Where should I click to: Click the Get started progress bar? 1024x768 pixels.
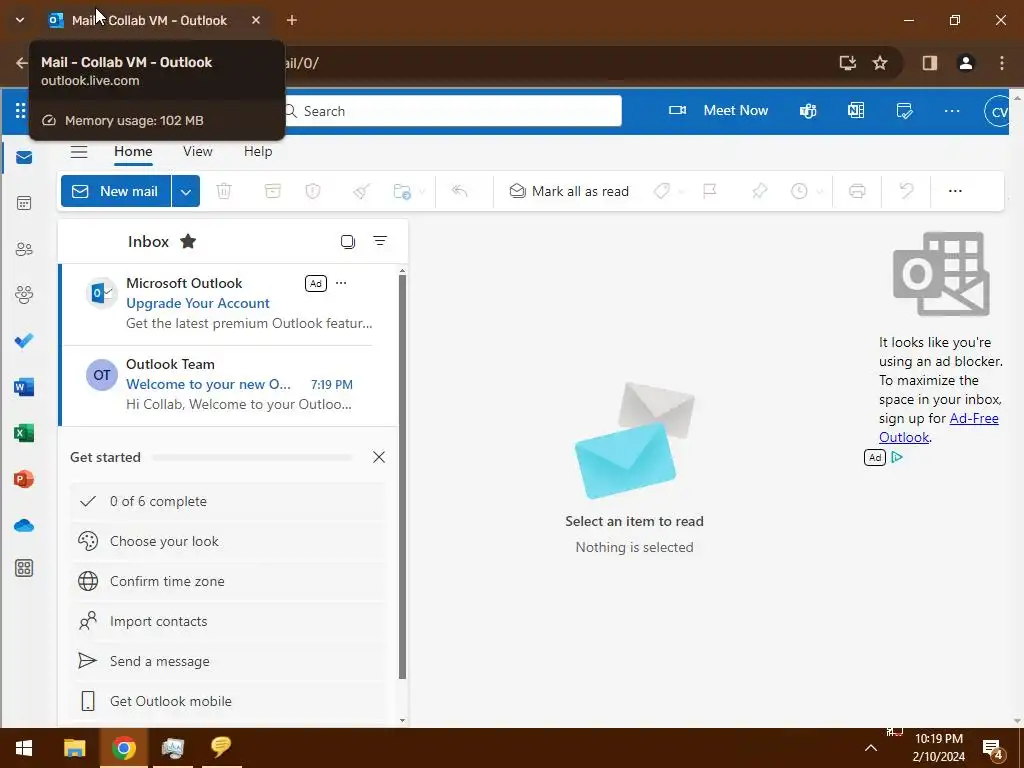point(252,458)
